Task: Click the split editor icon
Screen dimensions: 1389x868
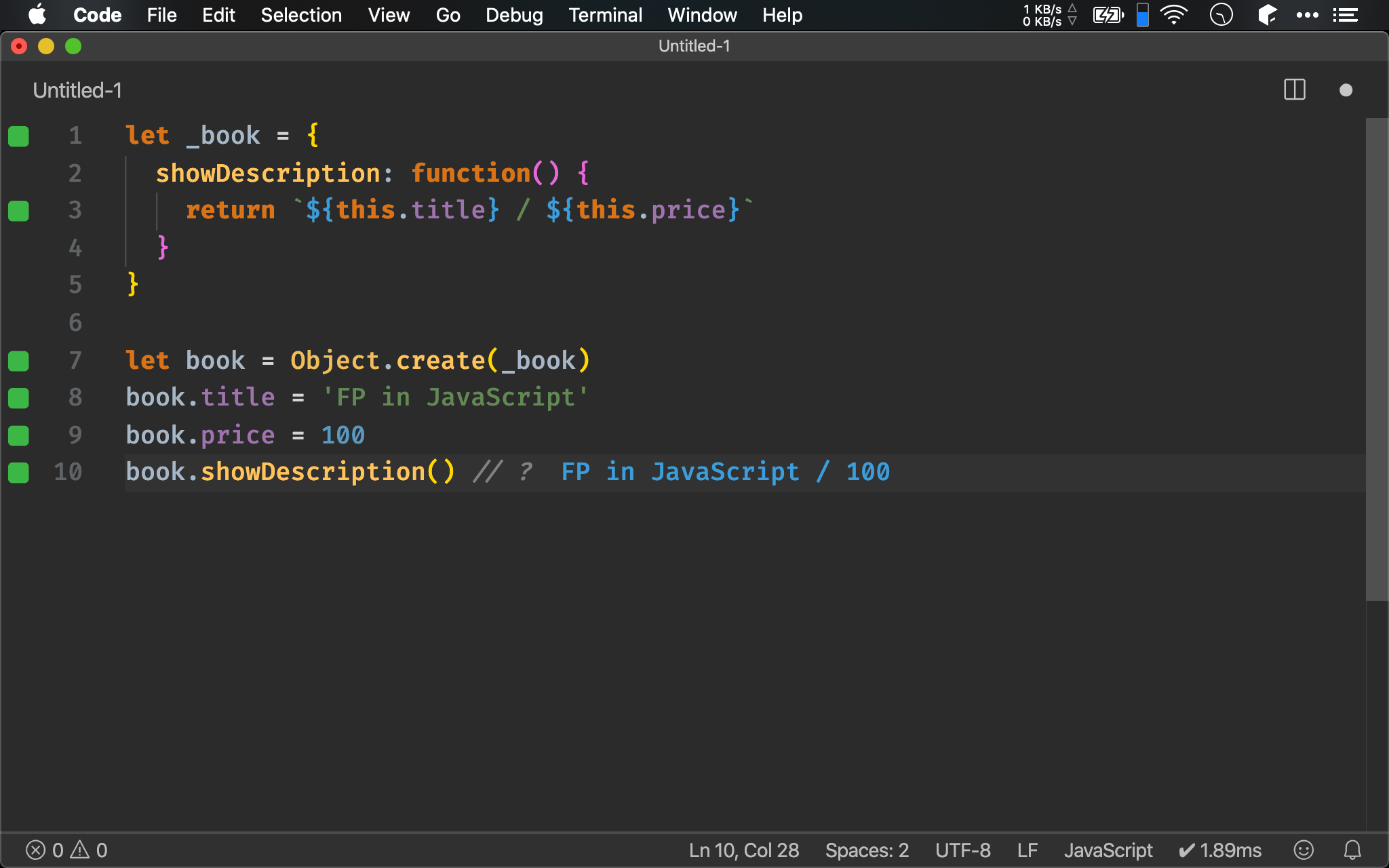Action: (x=1294, y=90)
